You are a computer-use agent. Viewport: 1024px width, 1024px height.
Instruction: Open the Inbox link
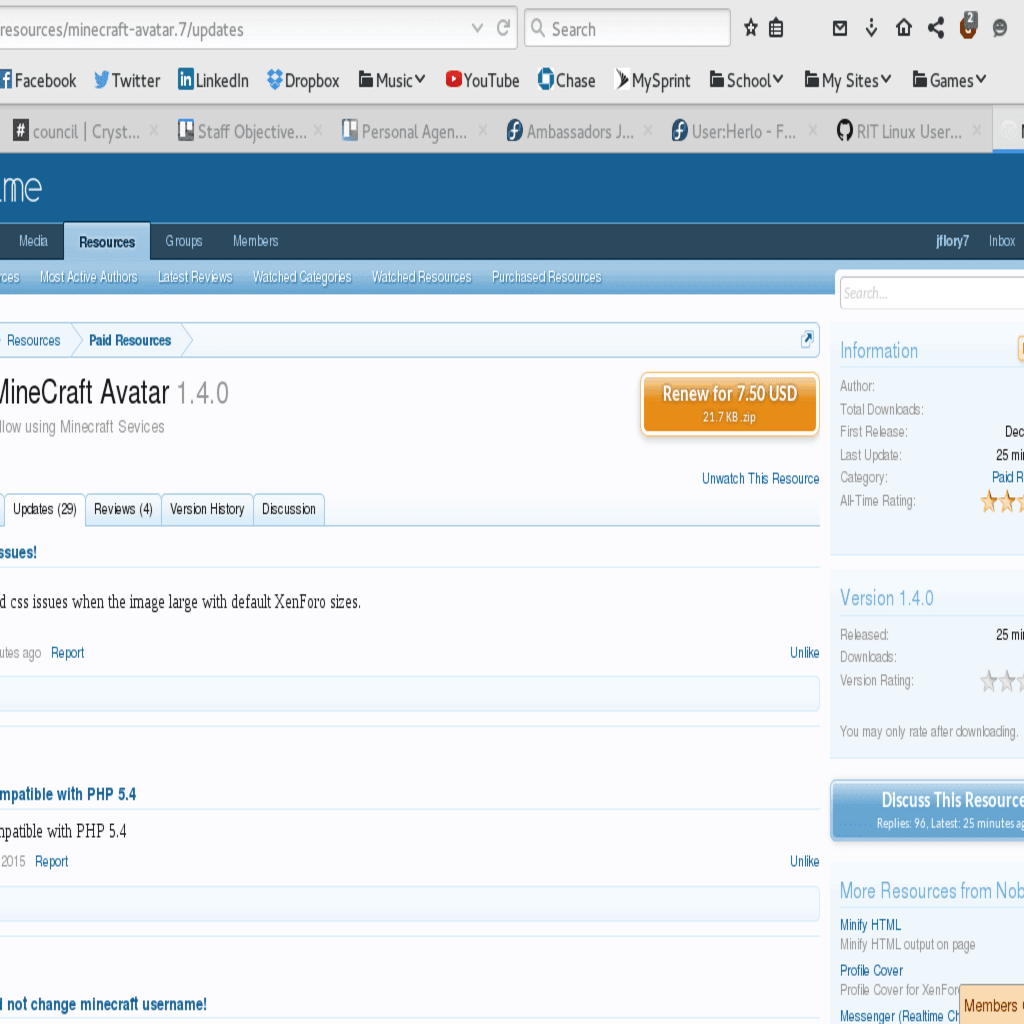pyautogui.click(x=1002, y=241)
